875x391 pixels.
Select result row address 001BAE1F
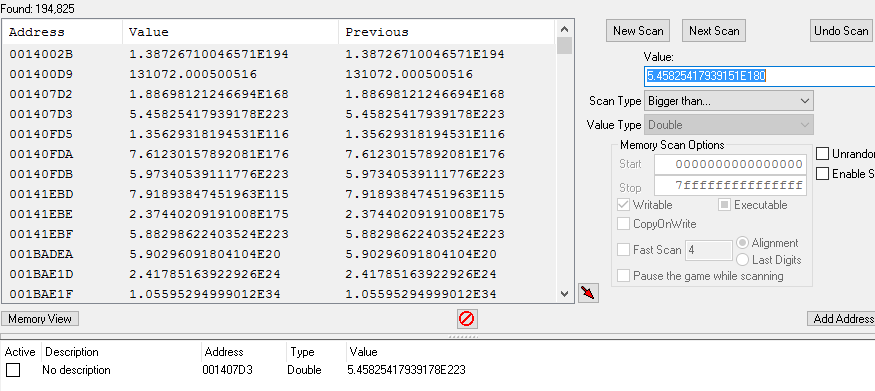(x=41, y=294)
